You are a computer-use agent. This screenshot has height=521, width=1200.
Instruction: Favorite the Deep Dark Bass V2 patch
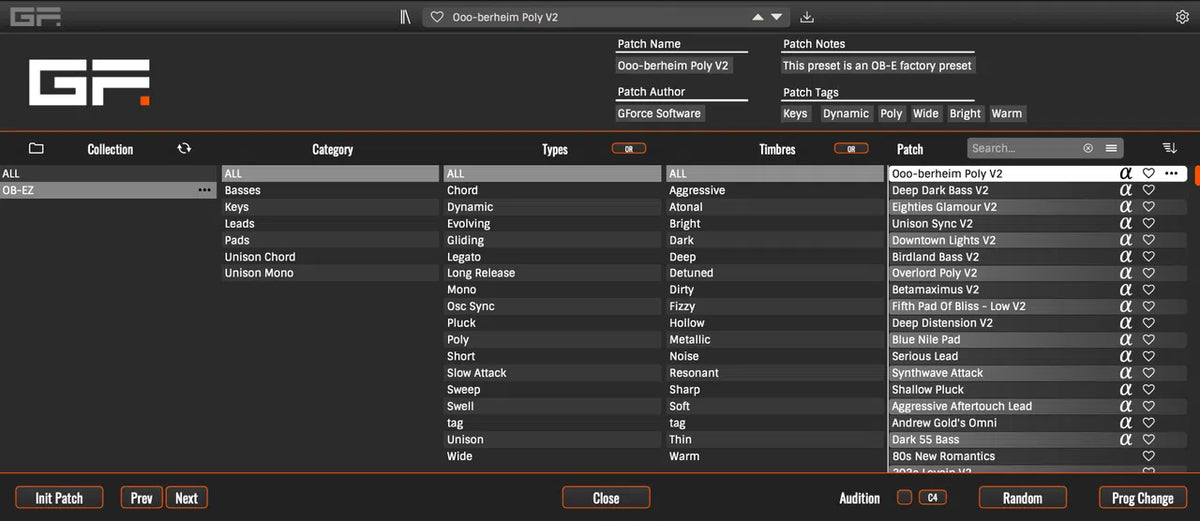1149,190
